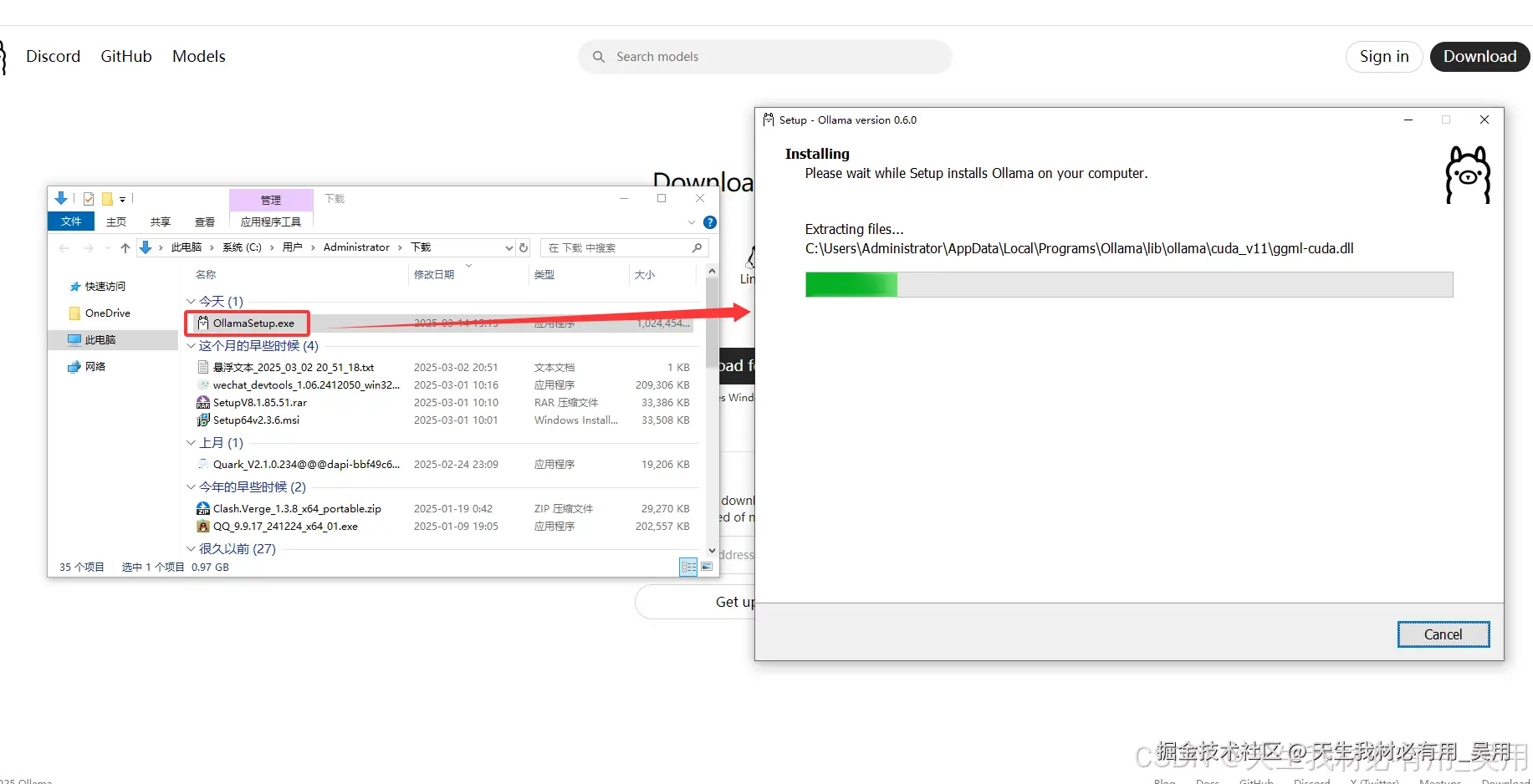This screenshot has height=784, width=1533.
Task: Open the Models link in header
Action: [199, 56]
